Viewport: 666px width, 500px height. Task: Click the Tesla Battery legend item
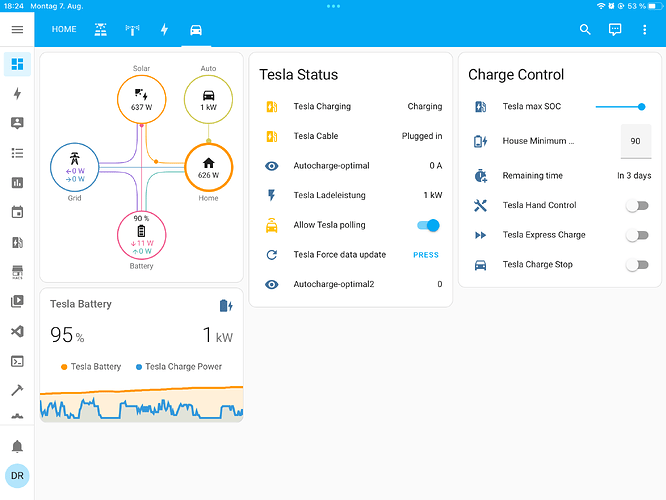click(x=91, y=367)
